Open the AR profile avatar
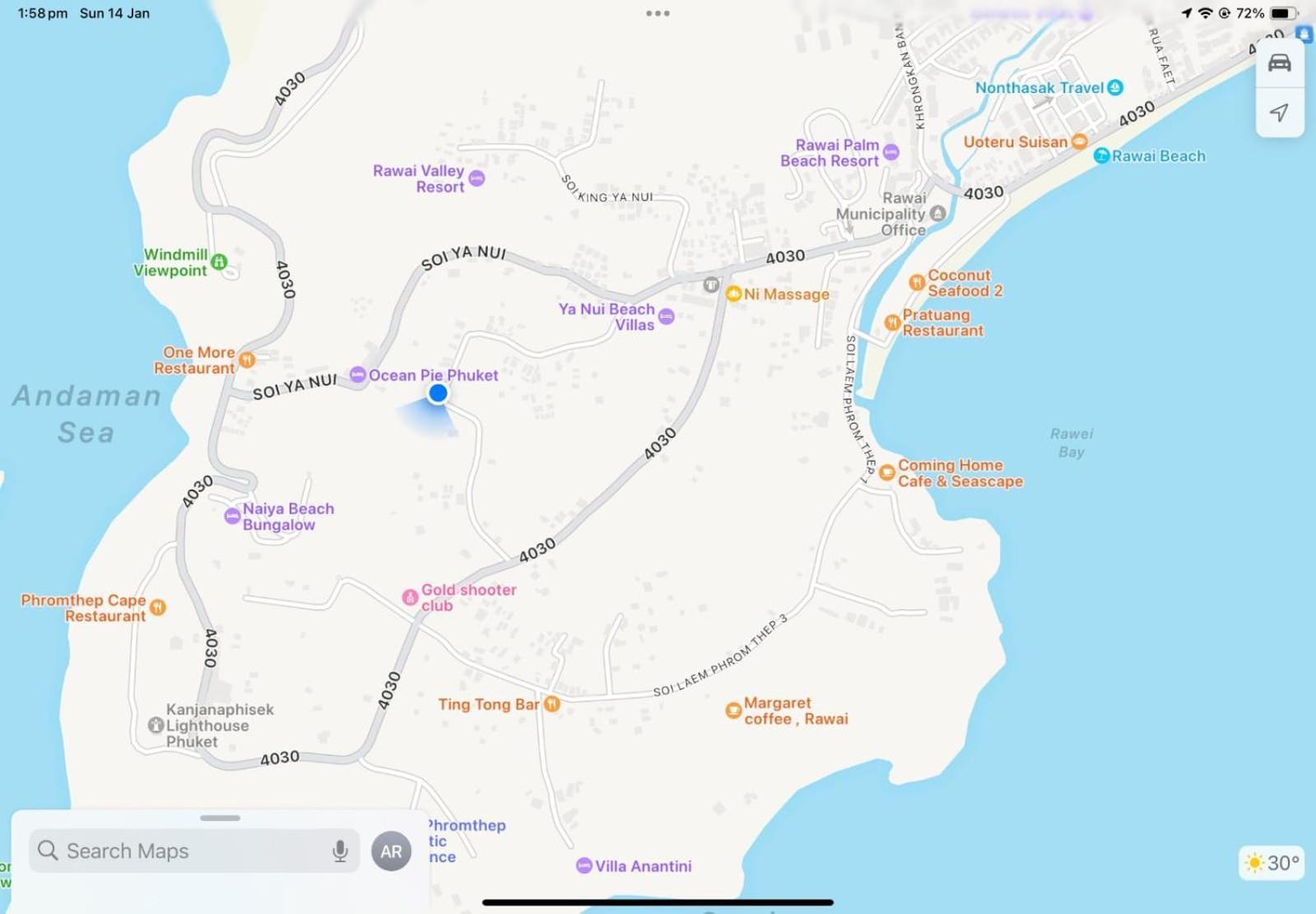Viewport: 1316px width, 914px height. pyautogui.click(x=391, y=851)
